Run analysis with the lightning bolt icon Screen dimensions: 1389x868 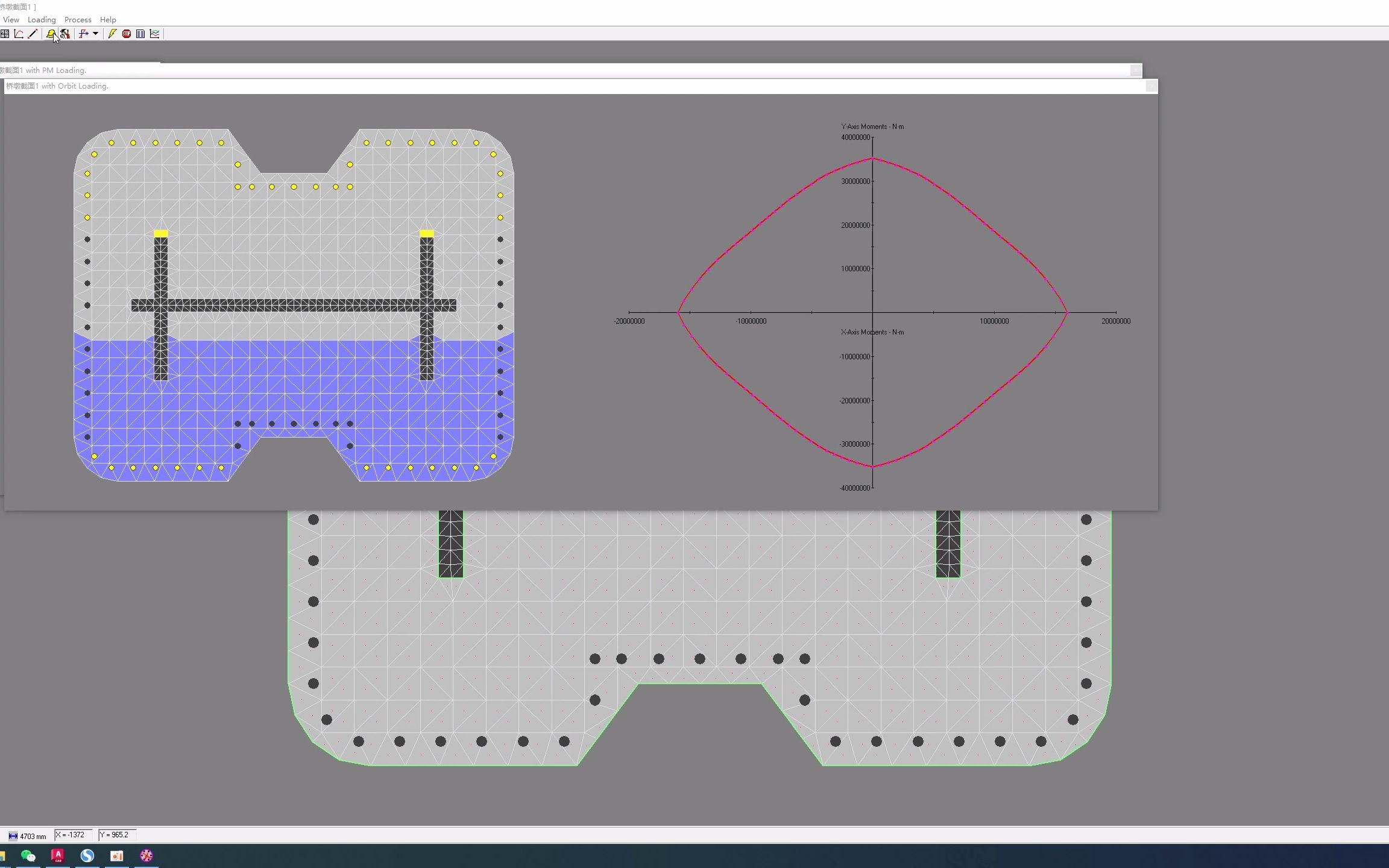pos(112,34)
